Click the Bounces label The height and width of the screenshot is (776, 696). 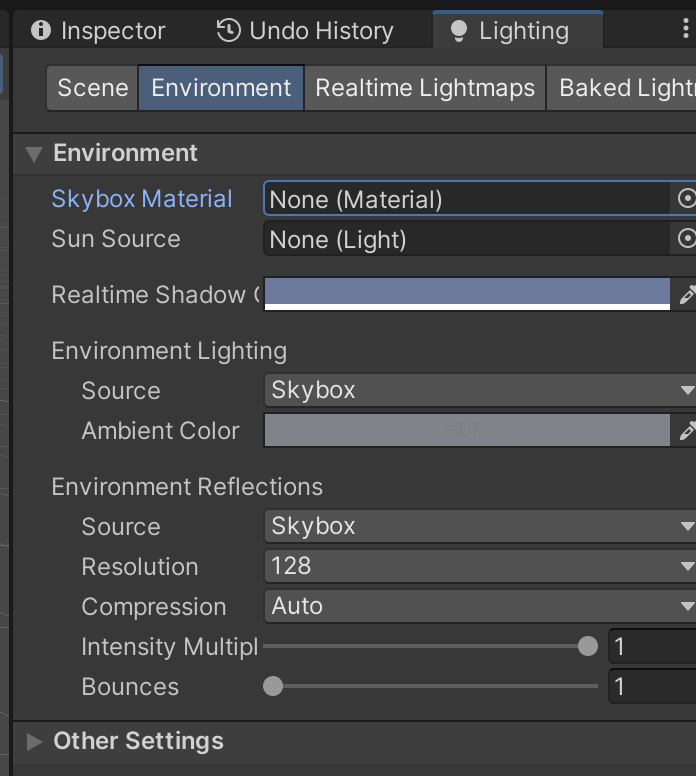(x=130, y=687)
